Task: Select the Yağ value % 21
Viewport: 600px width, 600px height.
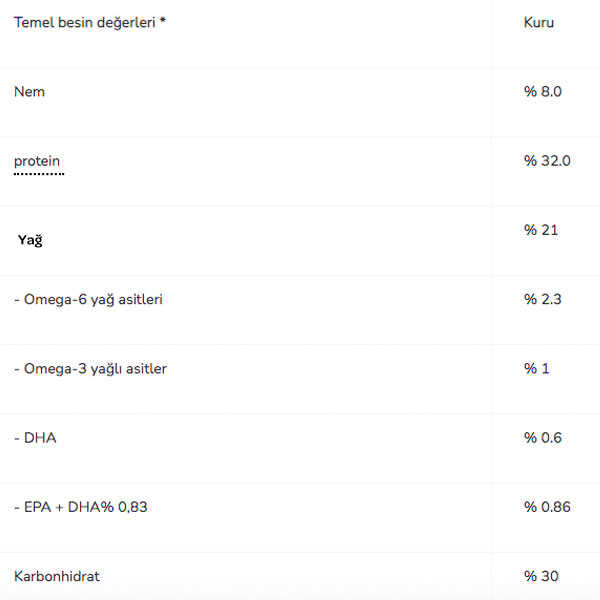Action: (x=541, y=230)
